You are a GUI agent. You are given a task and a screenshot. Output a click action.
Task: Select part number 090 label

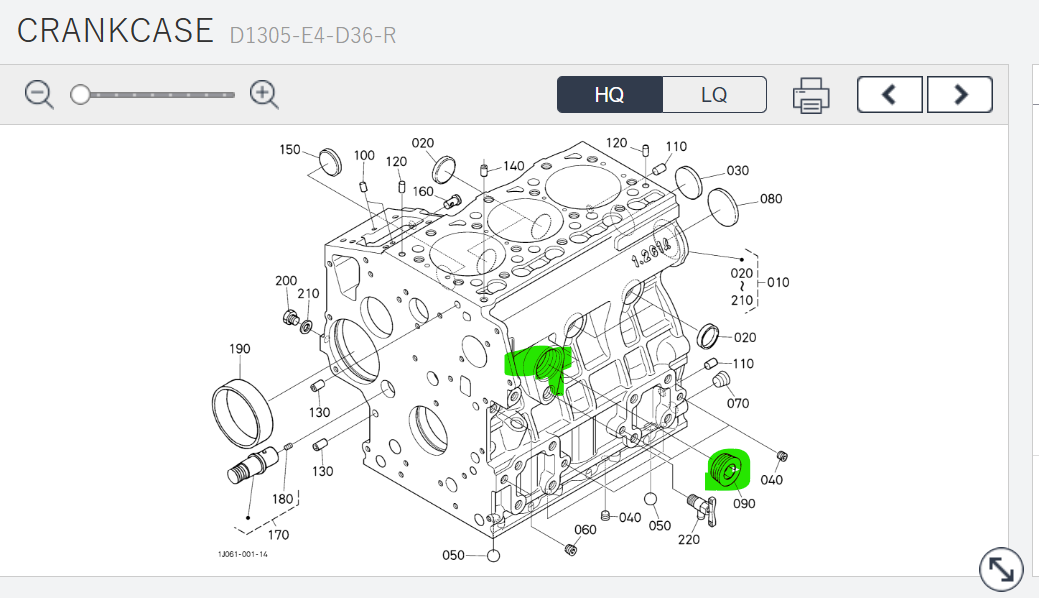coord(744,504)
